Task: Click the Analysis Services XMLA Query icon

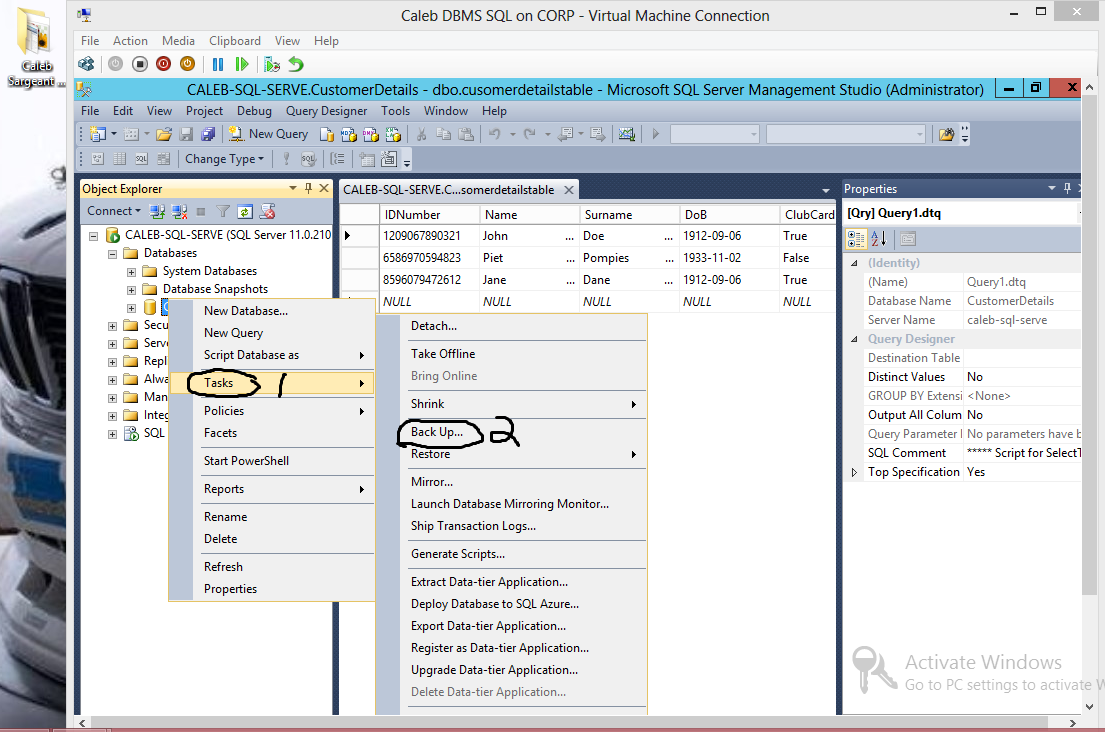Action: pos(393,134)
